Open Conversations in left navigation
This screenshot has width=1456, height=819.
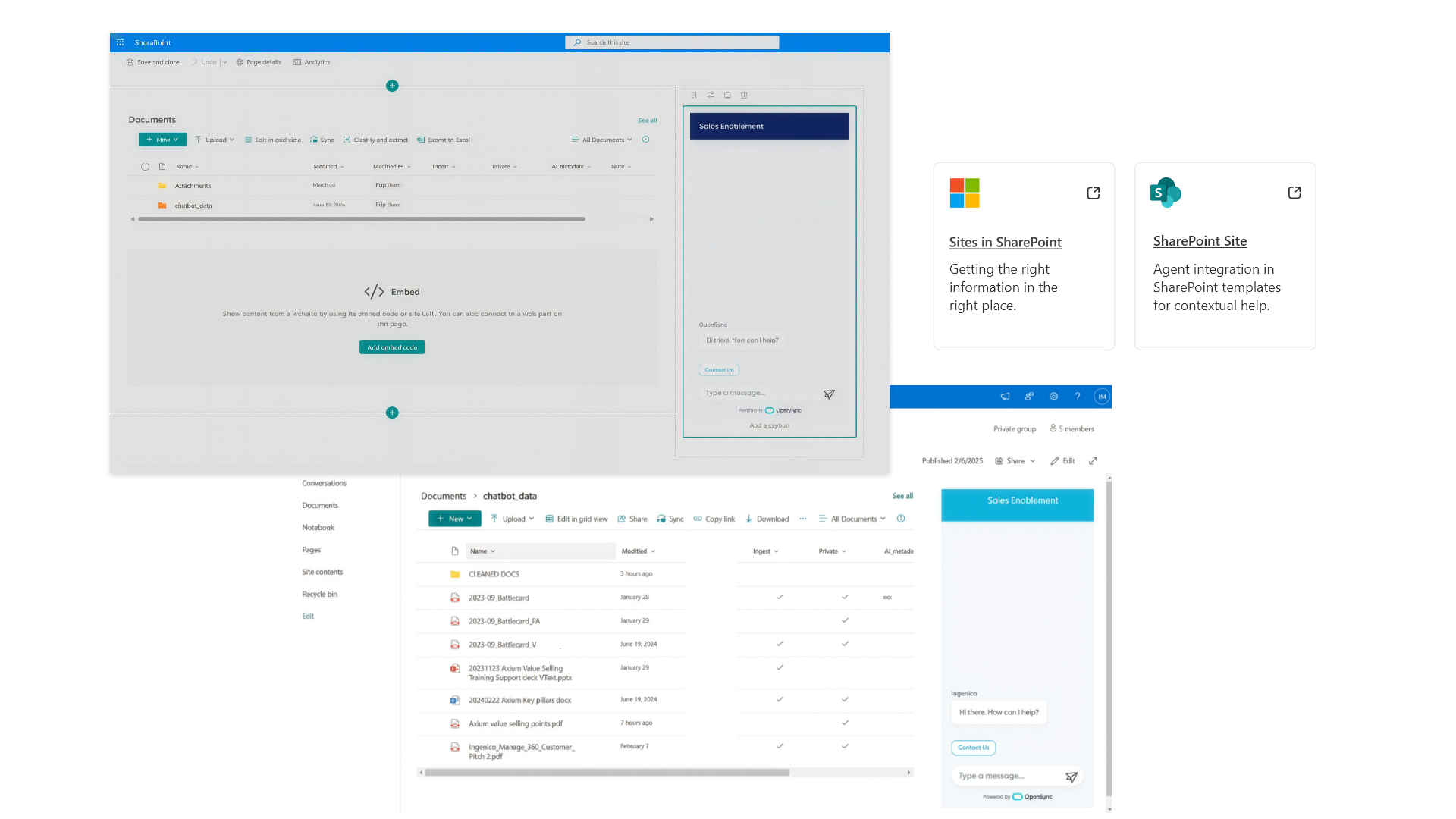[x=324, y=483]
